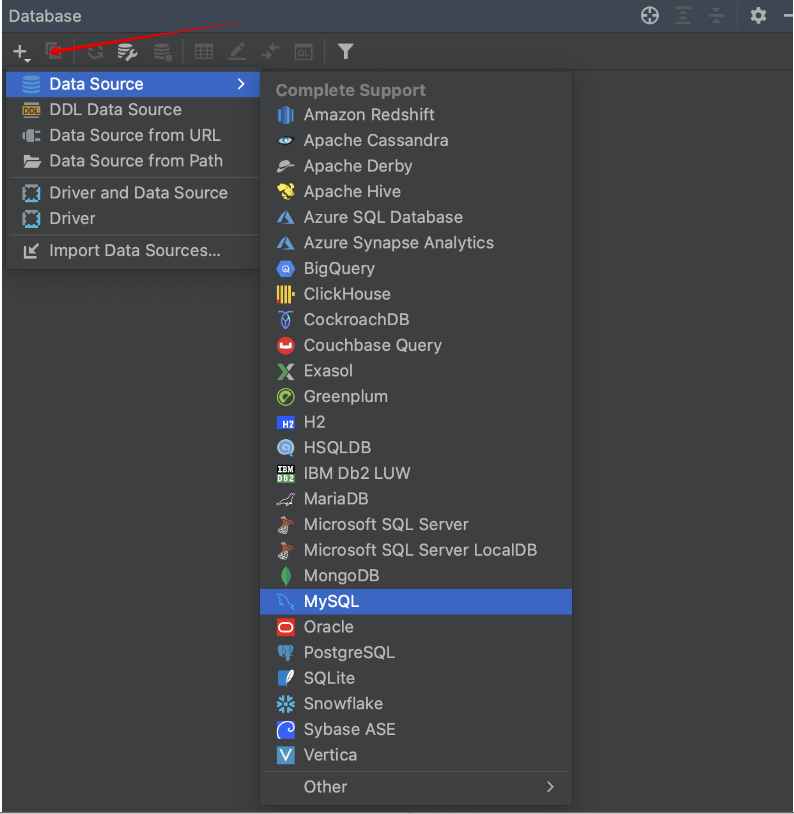This screenshot has width=794, height=814.
Task: Select Sybase ASE data source
Action: (x=416, y=729)
